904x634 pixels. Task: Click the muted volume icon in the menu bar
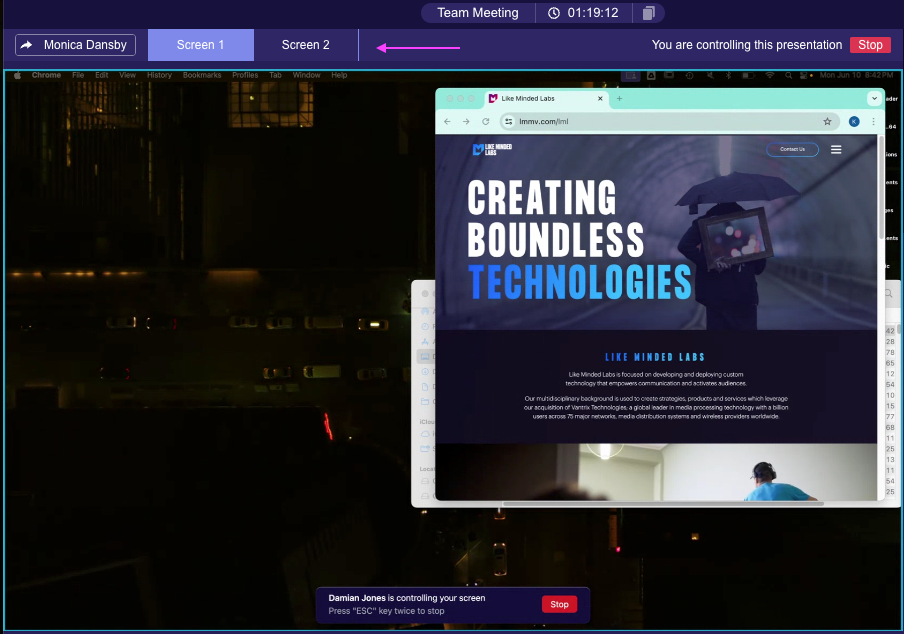coord(710,76)
